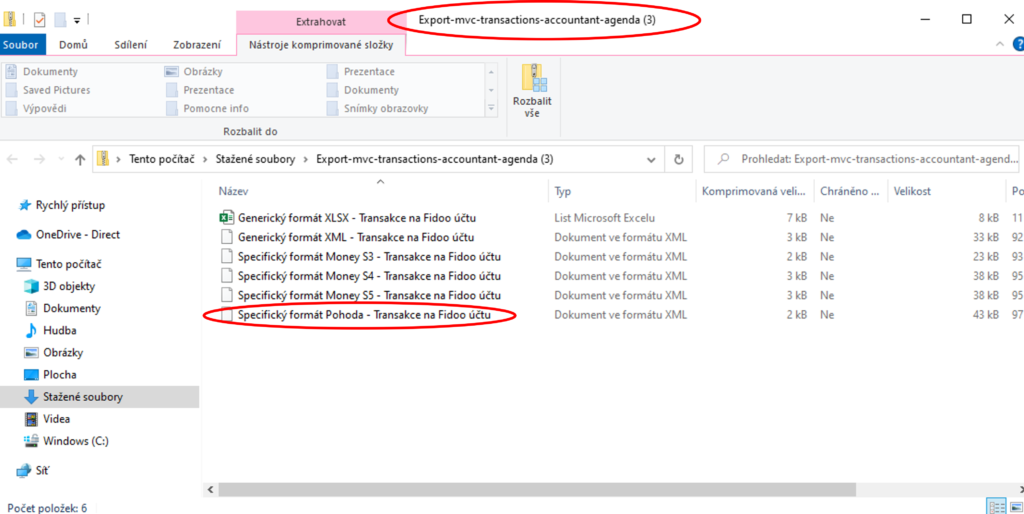Screen dimensions: 1024x514
Task: Sort by Chráněno column header
Action: [x=849, y=191]
